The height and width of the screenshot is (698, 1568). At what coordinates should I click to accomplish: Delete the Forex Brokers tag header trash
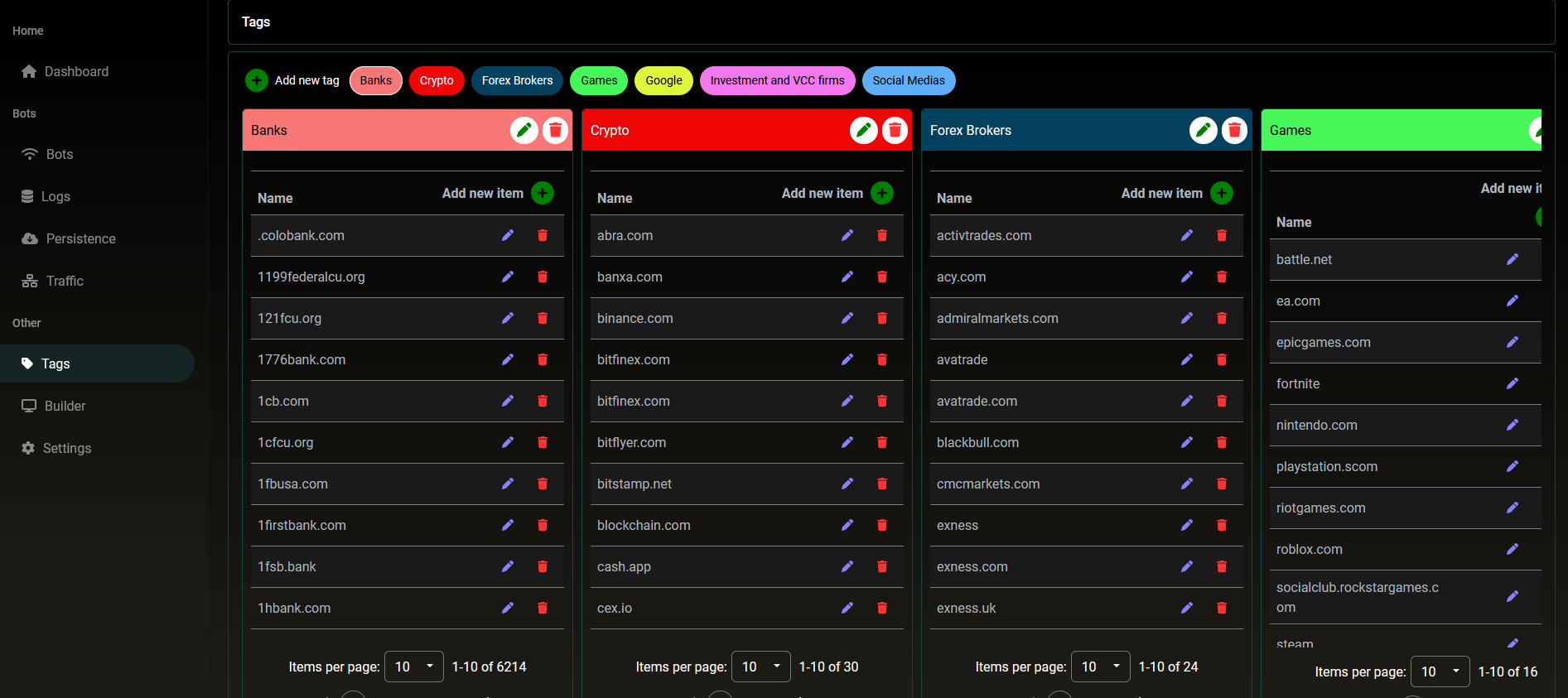1235,130
